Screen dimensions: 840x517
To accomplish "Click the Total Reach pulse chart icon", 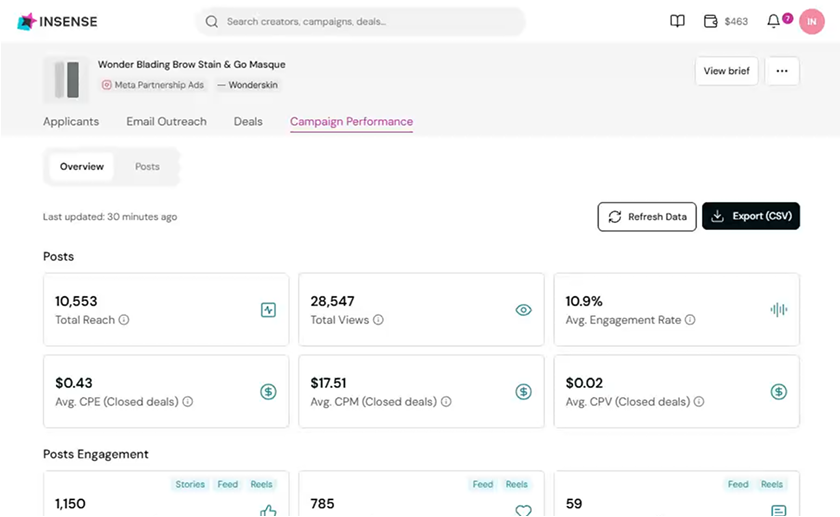I will tap(268, 310).
